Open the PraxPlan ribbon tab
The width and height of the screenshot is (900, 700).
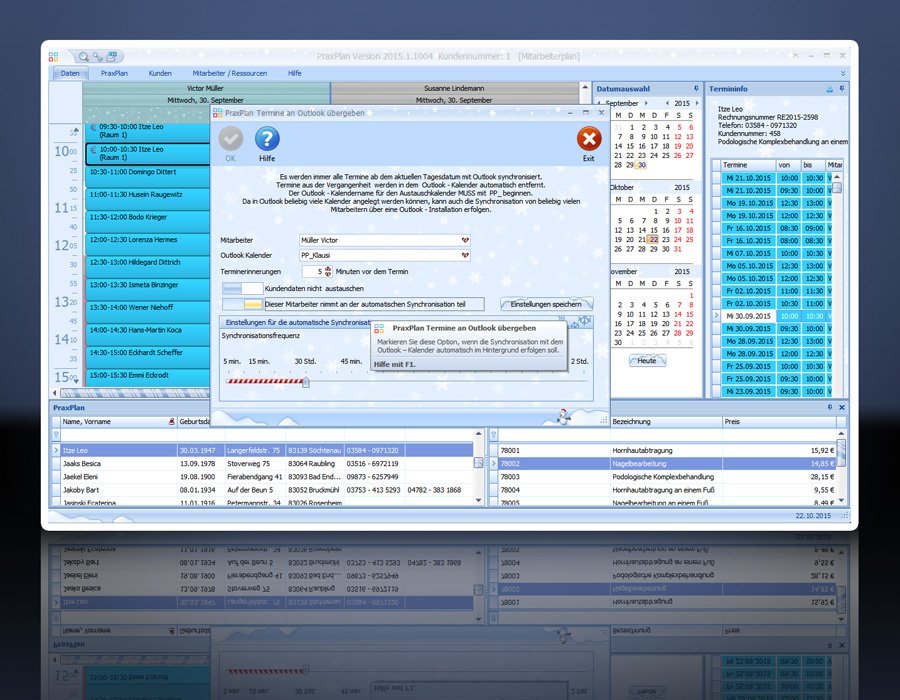114,73
